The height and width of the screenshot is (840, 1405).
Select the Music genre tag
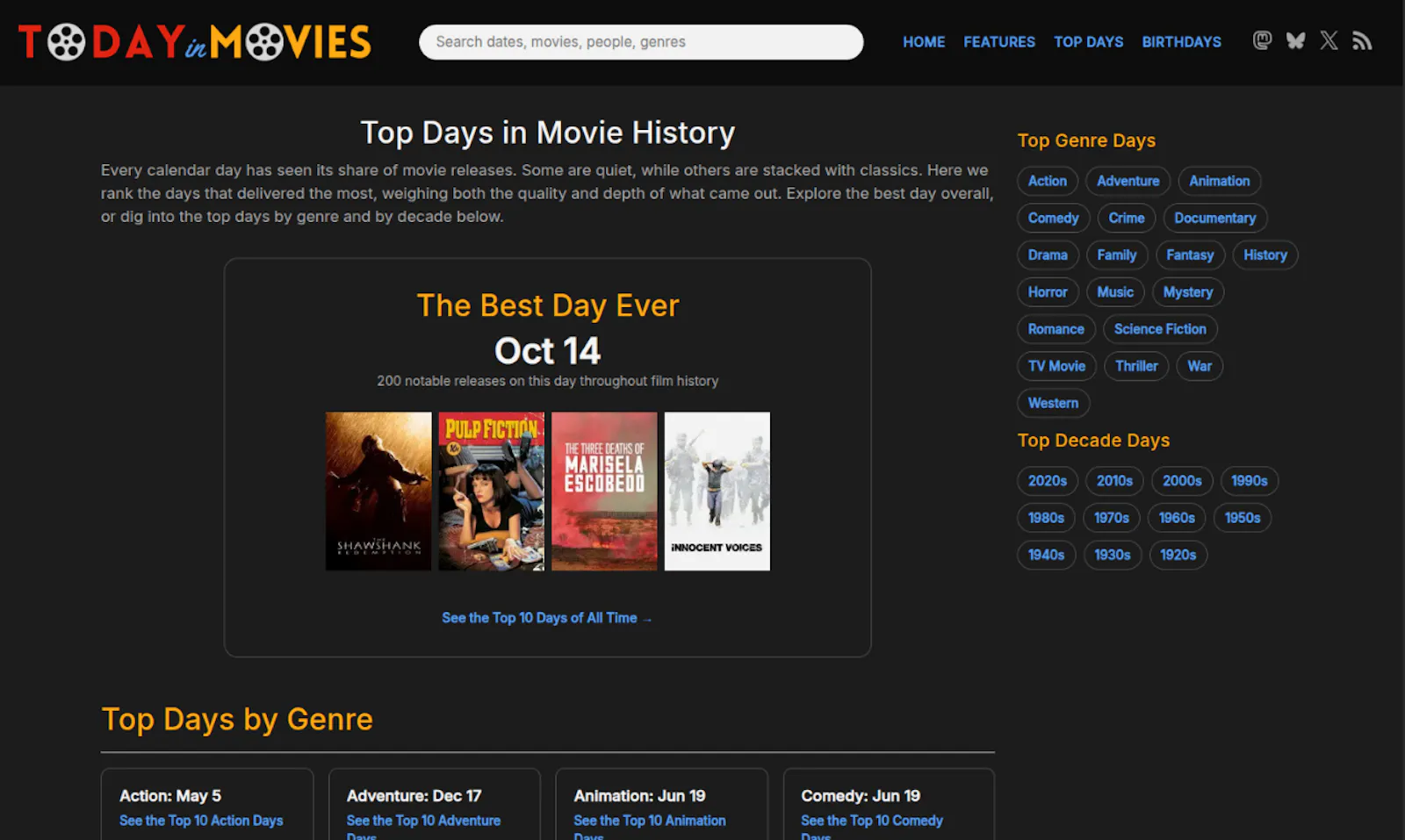point(1115,291)
